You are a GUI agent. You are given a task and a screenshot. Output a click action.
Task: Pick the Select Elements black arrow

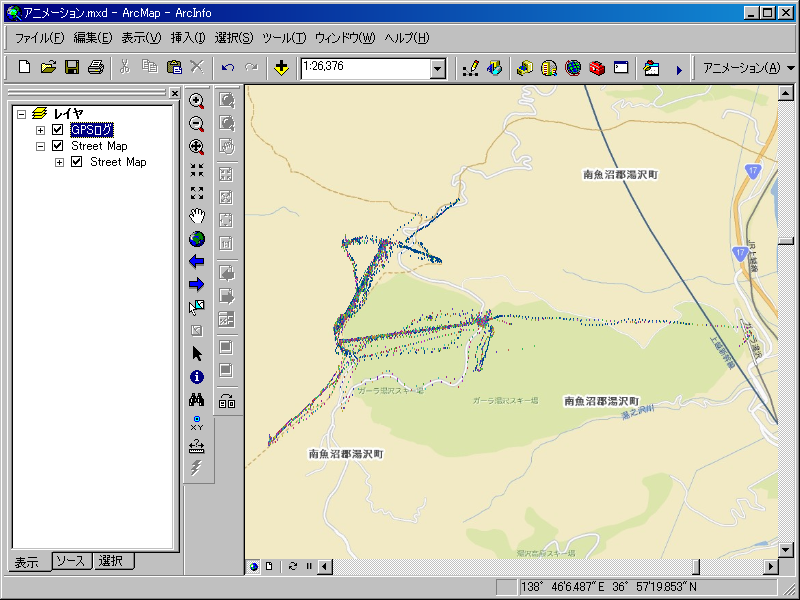tap(197, 354)
